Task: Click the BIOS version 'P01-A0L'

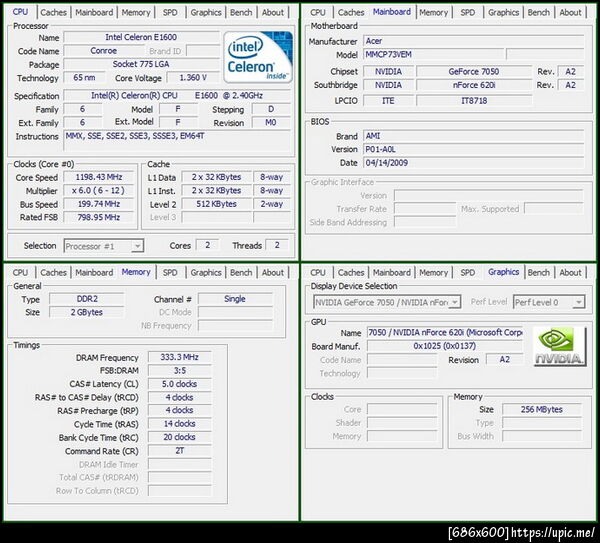Action: (474, 149)
